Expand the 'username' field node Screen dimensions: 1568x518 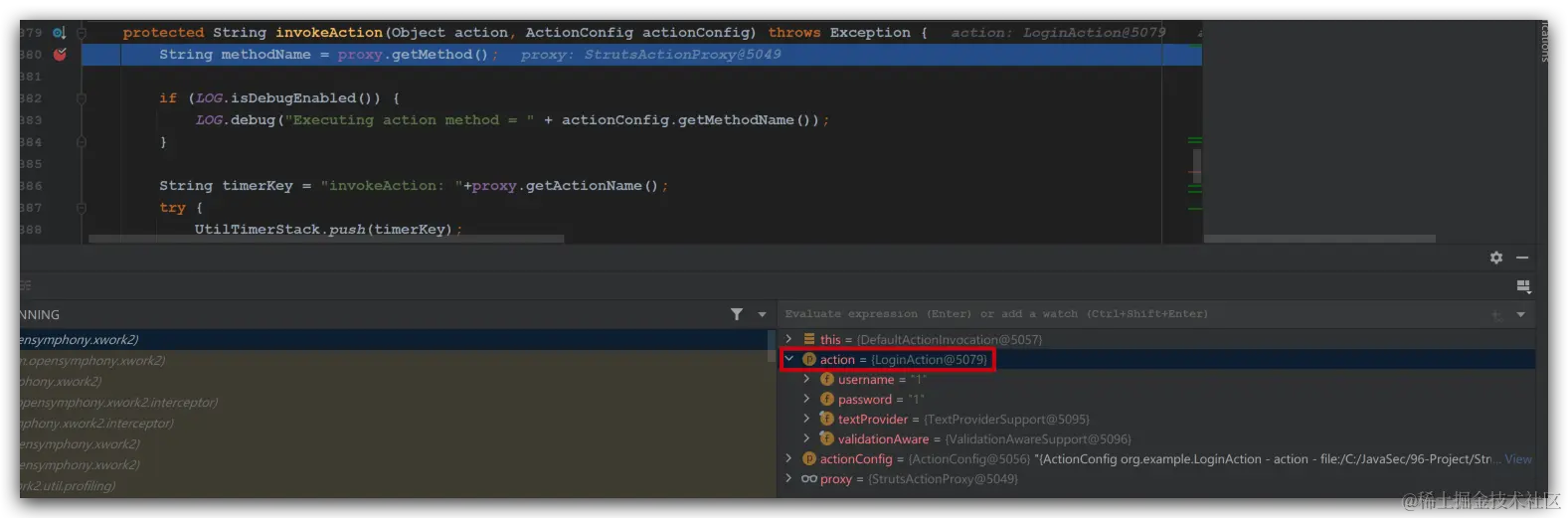pyautogui.click(x=806, y=379)
